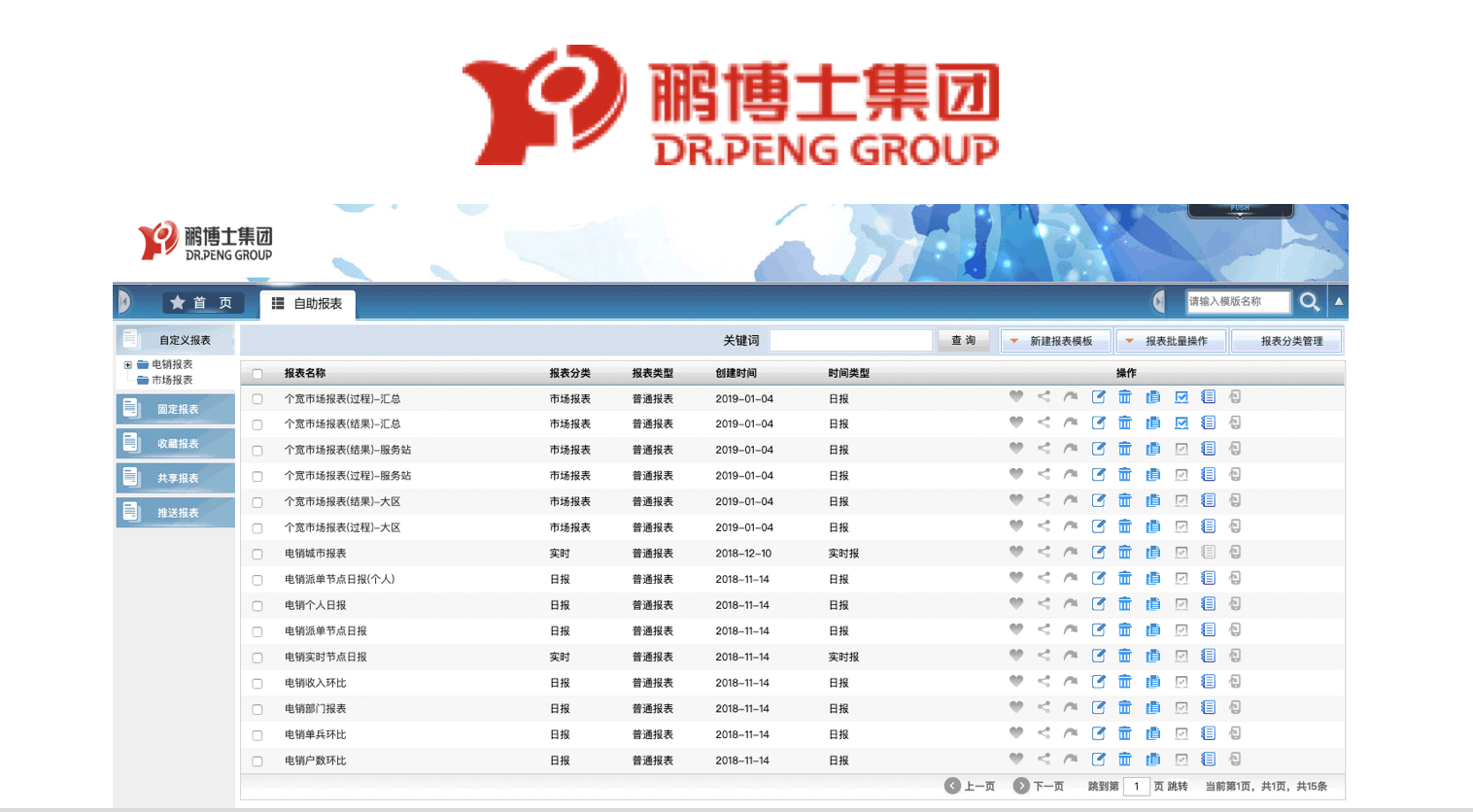Click the mobile push icon for 电销单兵环比
Screen dimensions: 1473x812
coord(1235,734)
